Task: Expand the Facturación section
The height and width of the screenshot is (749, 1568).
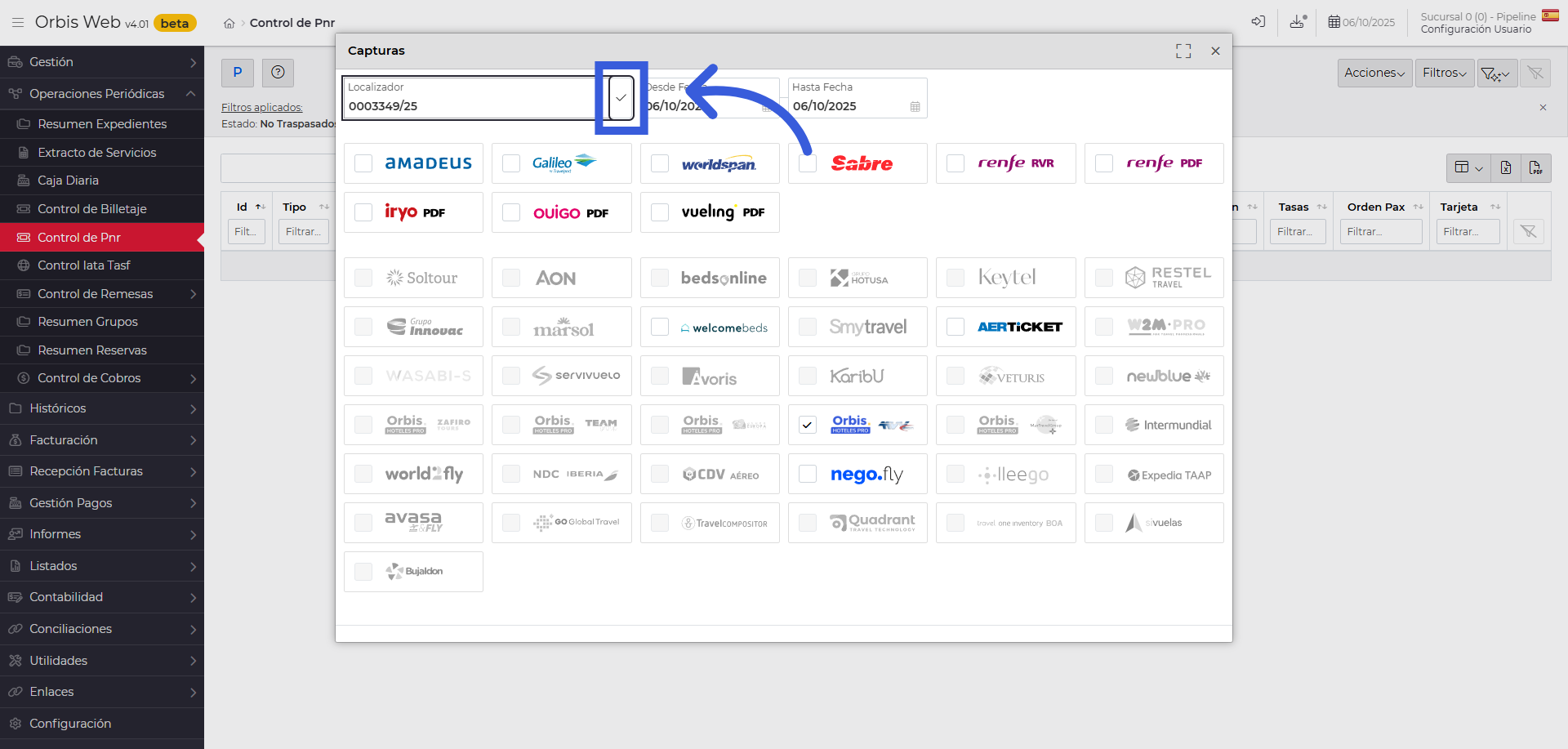Action: click(x=102, y=440)
